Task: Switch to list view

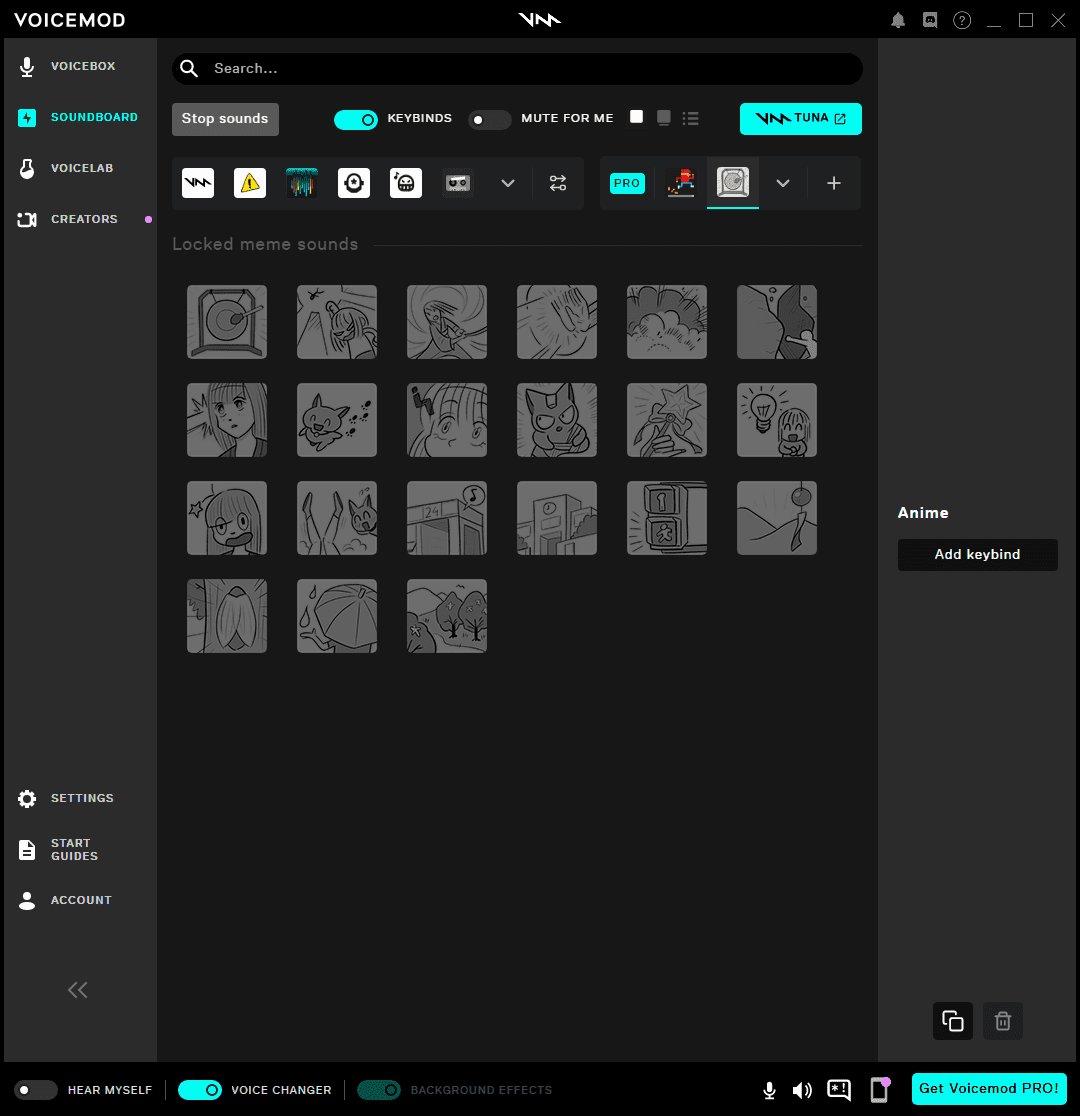Action: coord(691,118)
